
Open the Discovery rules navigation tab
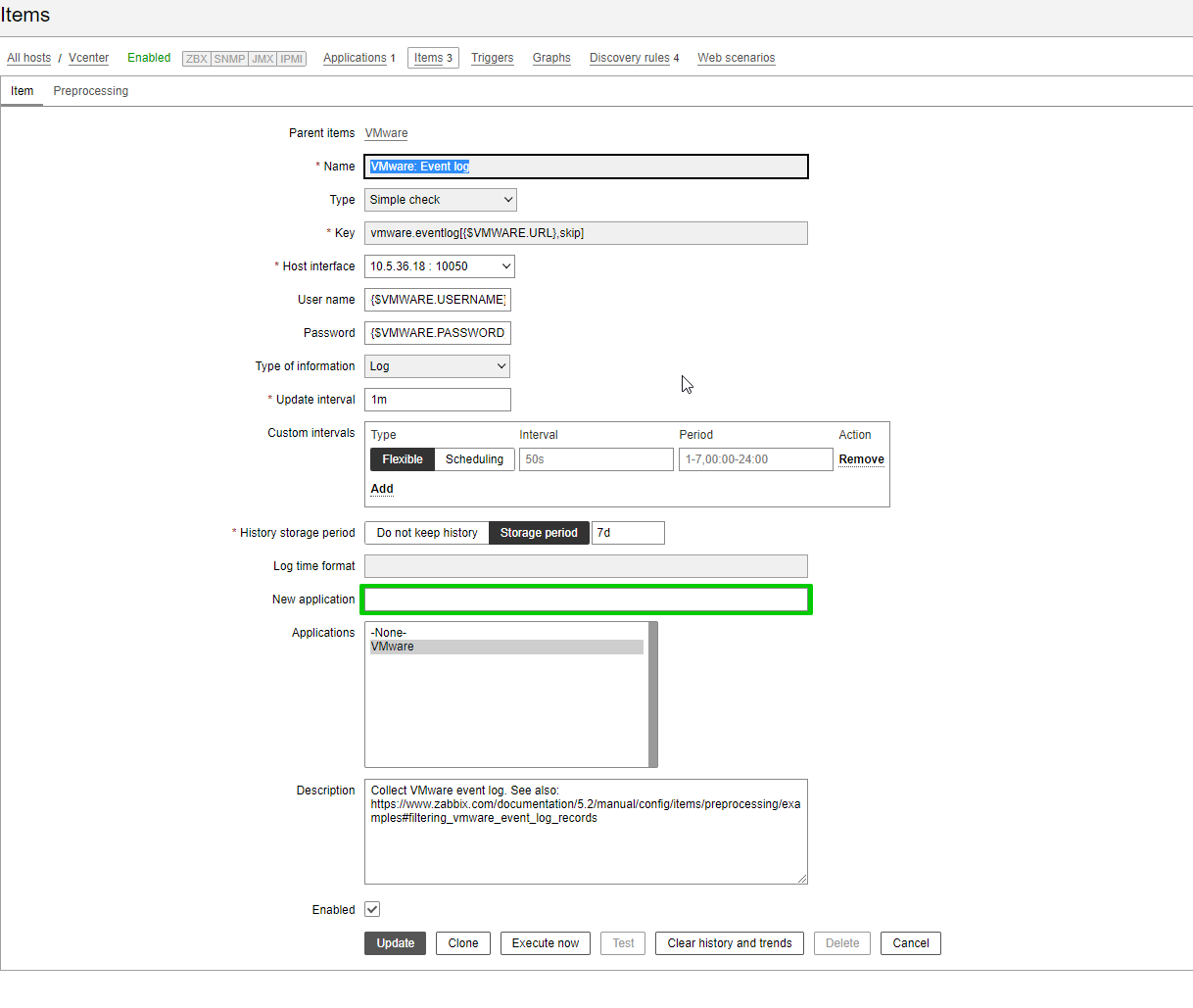coord(630,58)
